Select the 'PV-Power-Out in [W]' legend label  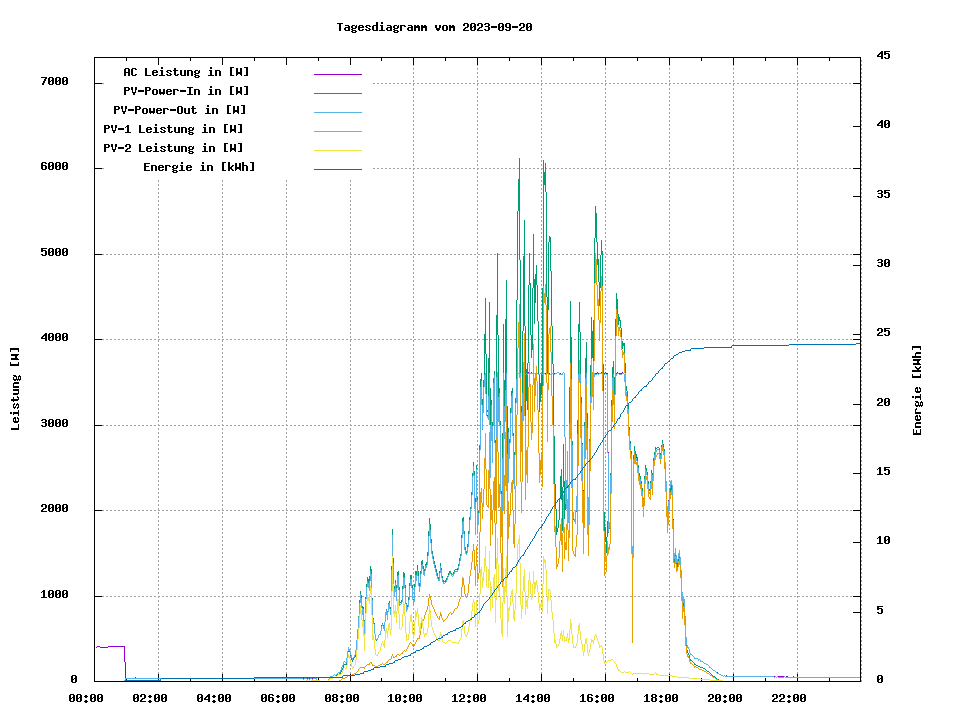(x=179, y=110)
